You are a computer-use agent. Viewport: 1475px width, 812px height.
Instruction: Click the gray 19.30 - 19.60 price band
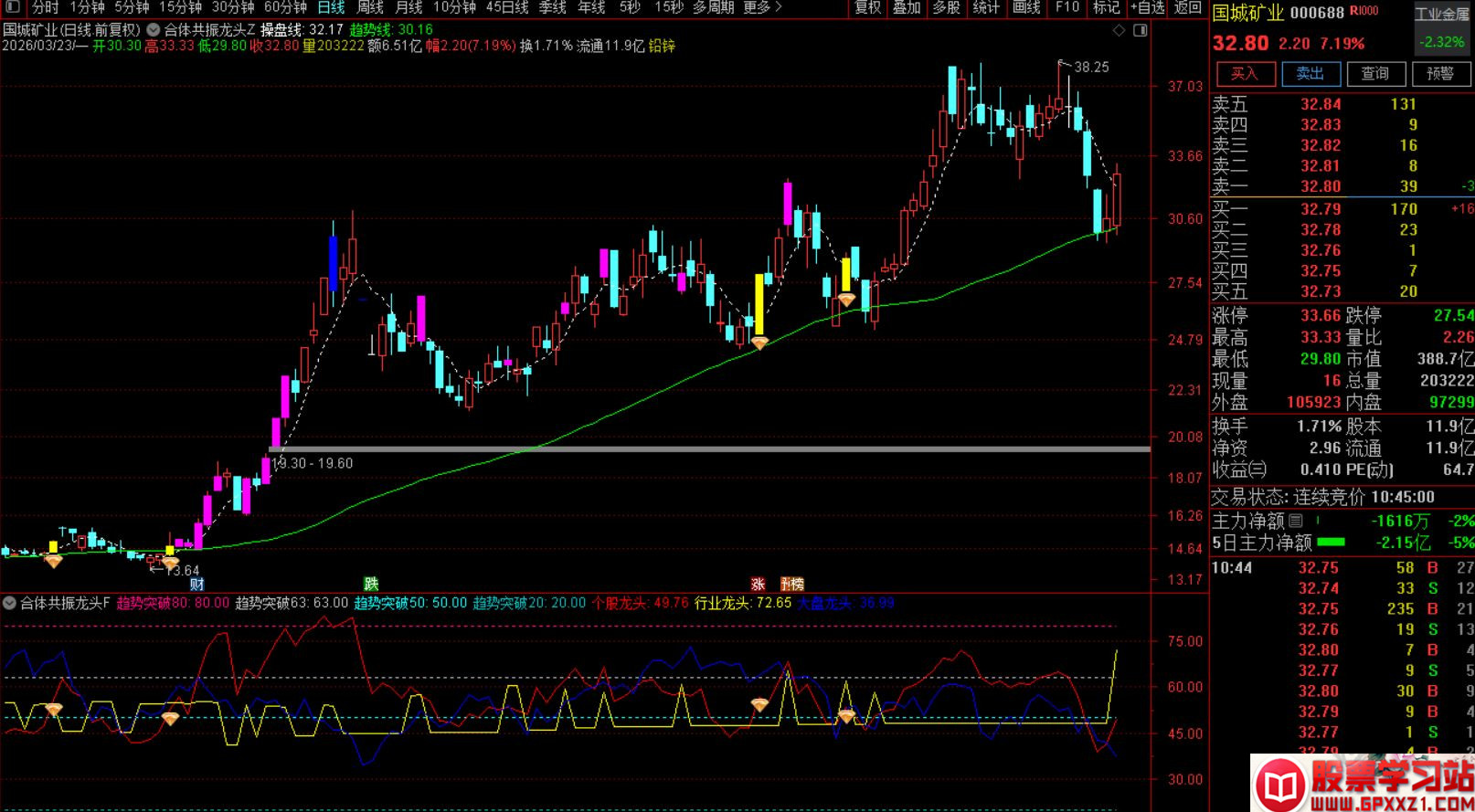[x=709, y=448]
